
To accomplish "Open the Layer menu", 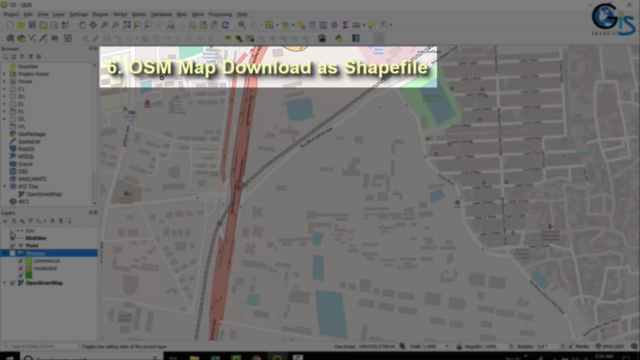I will 59,14.
